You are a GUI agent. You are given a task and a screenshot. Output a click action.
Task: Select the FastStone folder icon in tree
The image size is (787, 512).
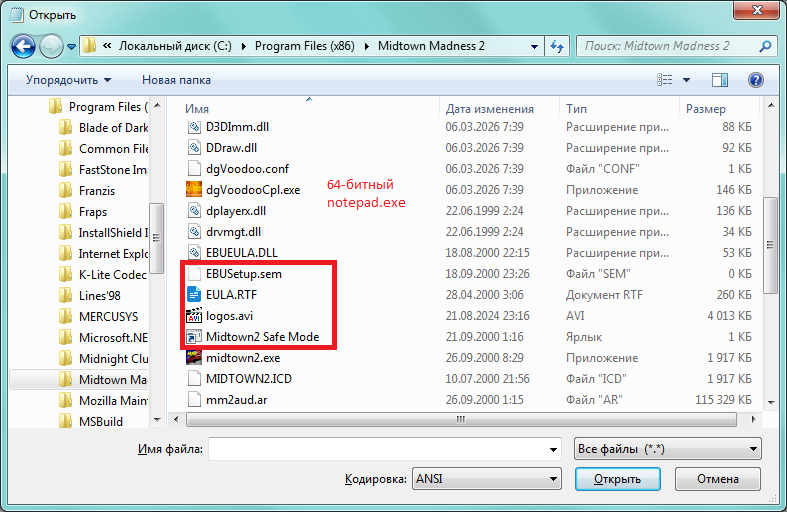65,170
